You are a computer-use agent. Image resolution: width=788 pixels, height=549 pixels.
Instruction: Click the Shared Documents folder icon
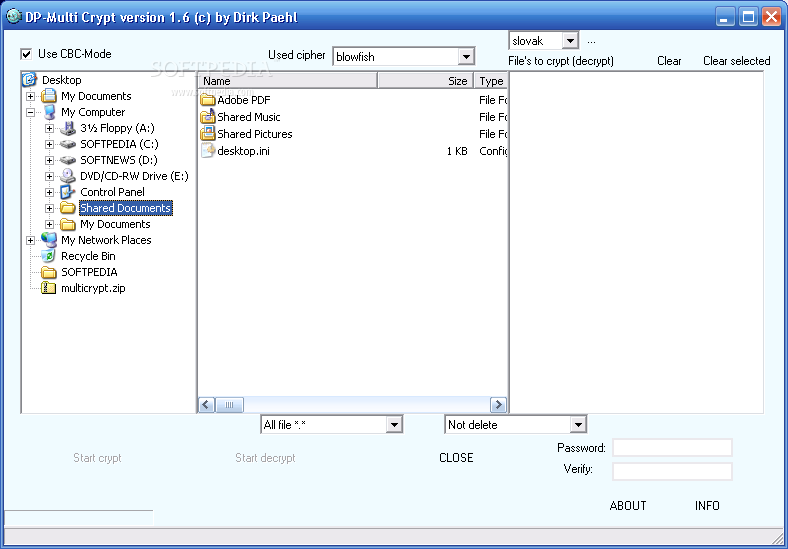click(x=68, y=208)
